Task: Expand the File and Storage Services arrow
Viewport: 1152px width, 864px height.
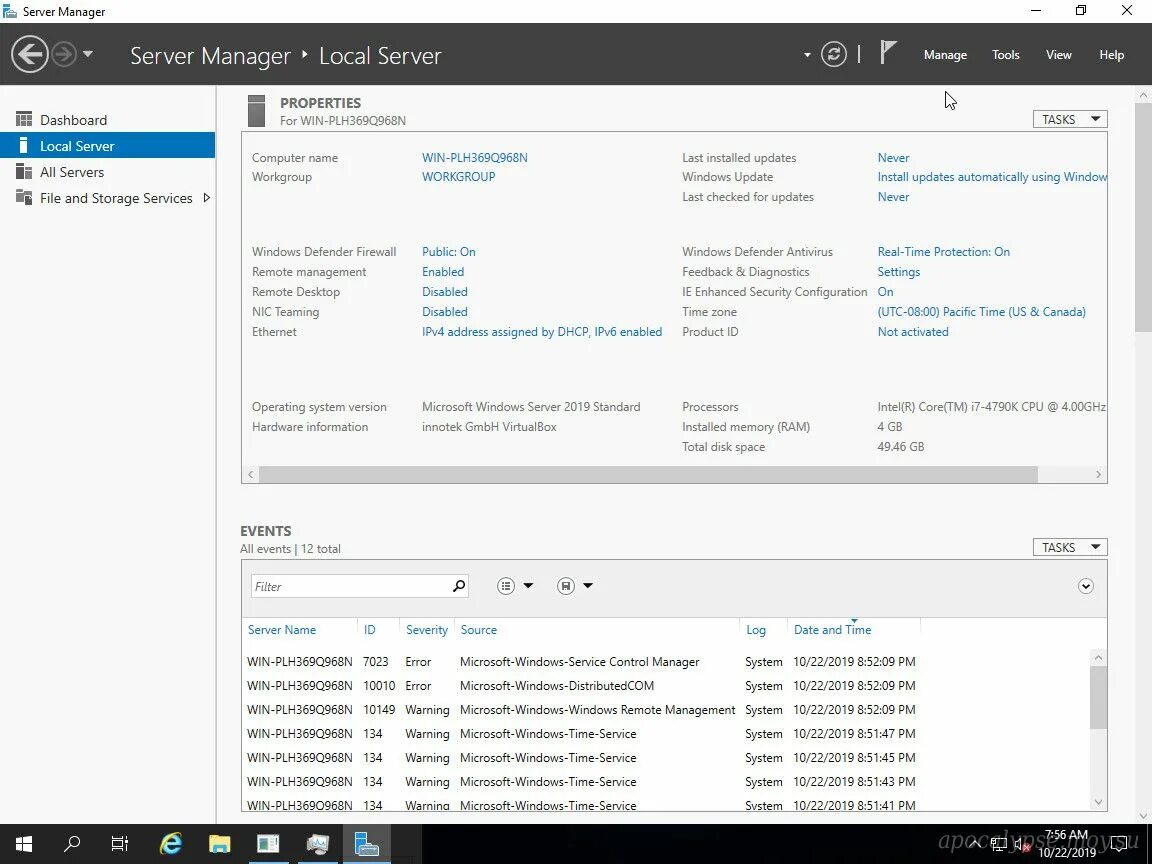Action: pos(206,198)
